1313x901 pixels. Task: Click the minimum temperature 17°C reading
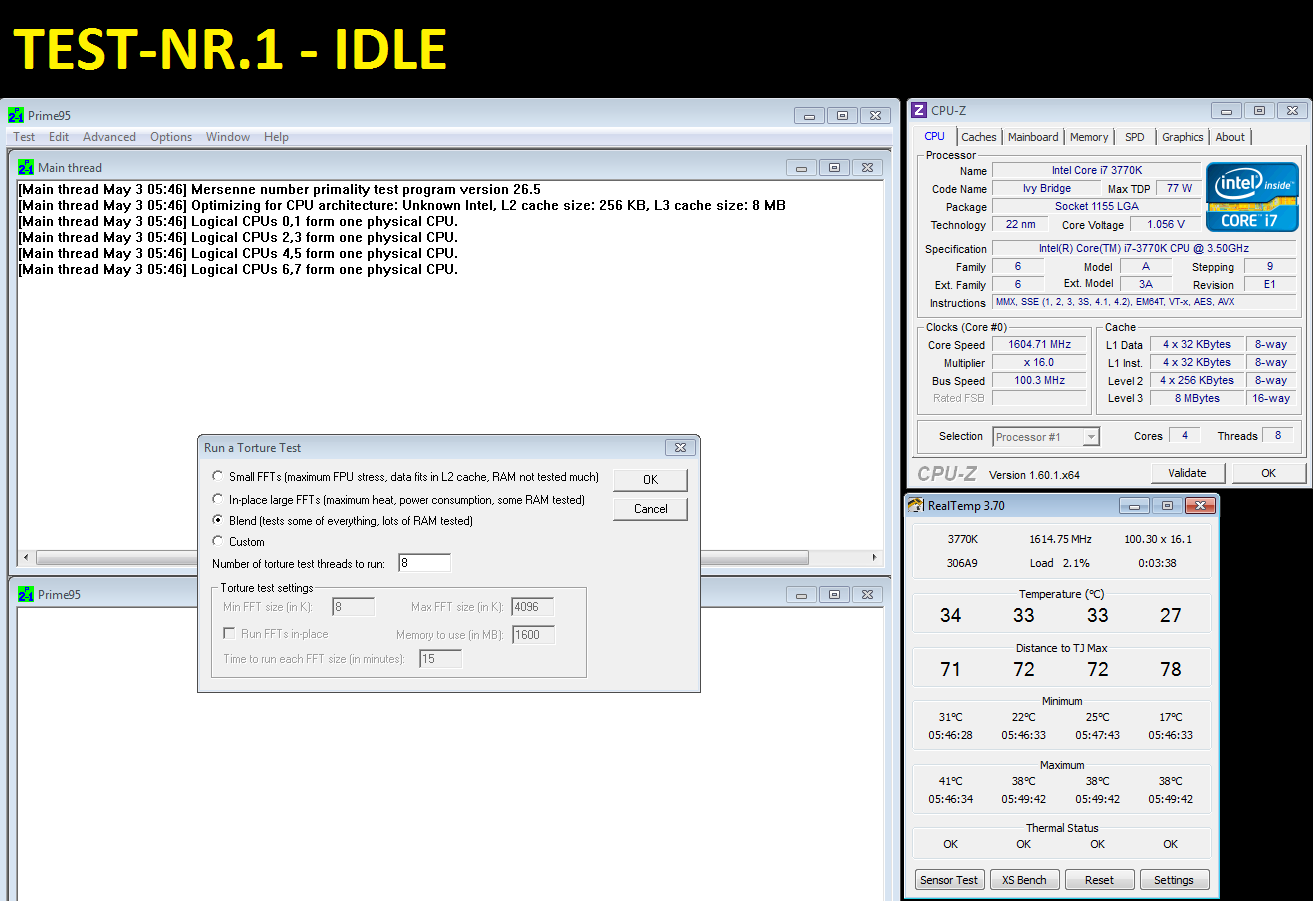(x=1171, y=717)
